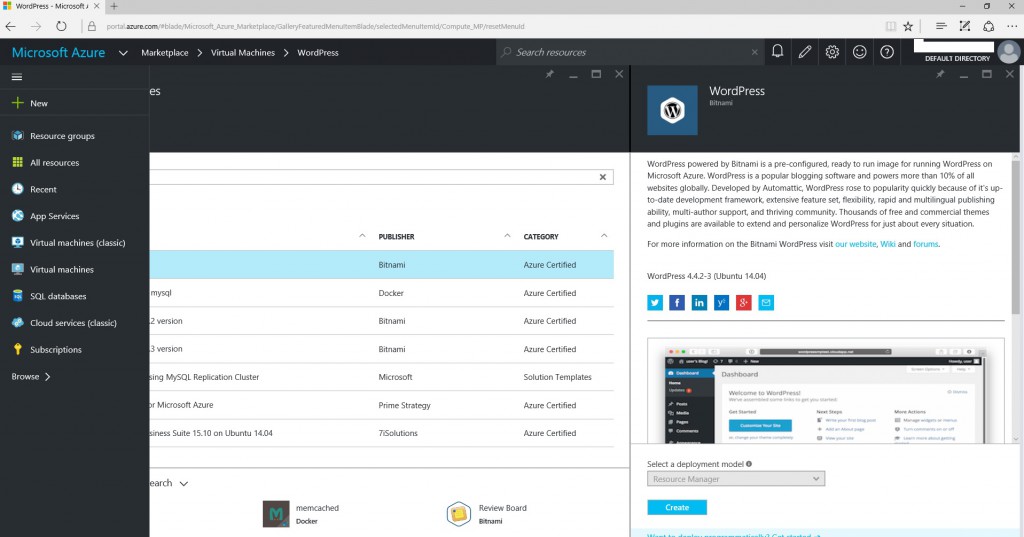Share WordPress on LinkedIn
This screenshot has height=537, width=1024.
click(699, 302)
